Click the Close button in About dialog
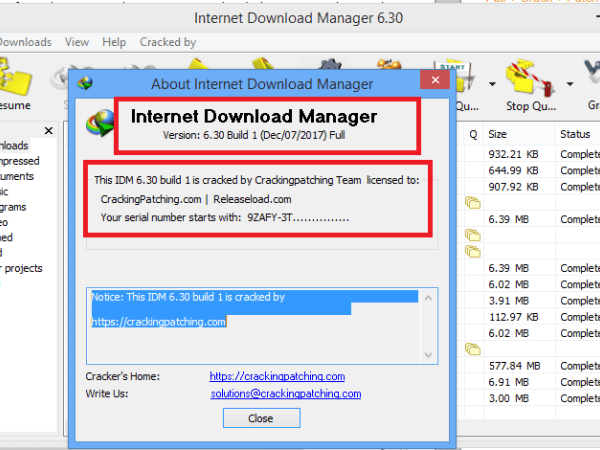600x450 pixels. [x=262, y=418]
